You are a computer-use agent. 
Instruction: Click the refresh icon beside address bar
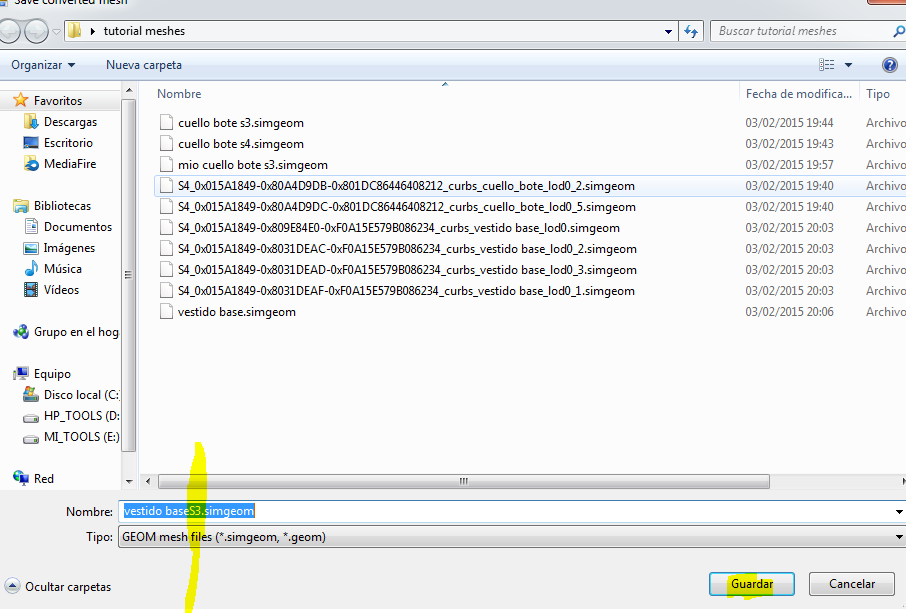tap(691, 31)
